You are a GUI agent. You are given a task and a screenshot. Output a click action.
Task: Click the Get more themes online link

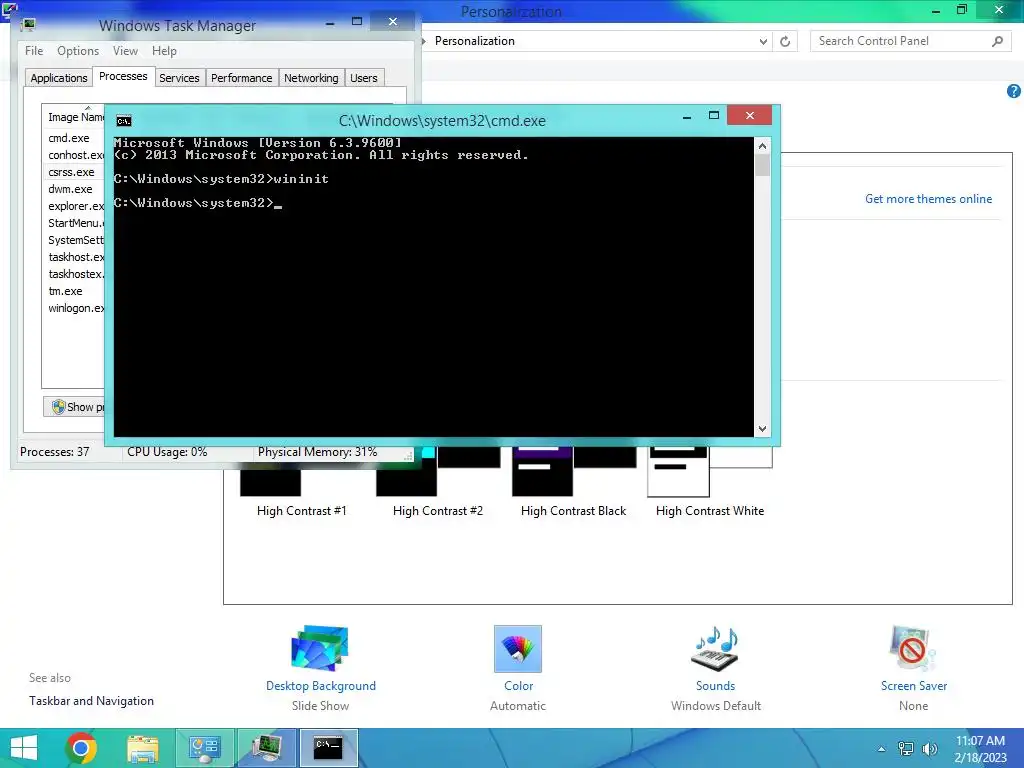[x=928, y=199]
